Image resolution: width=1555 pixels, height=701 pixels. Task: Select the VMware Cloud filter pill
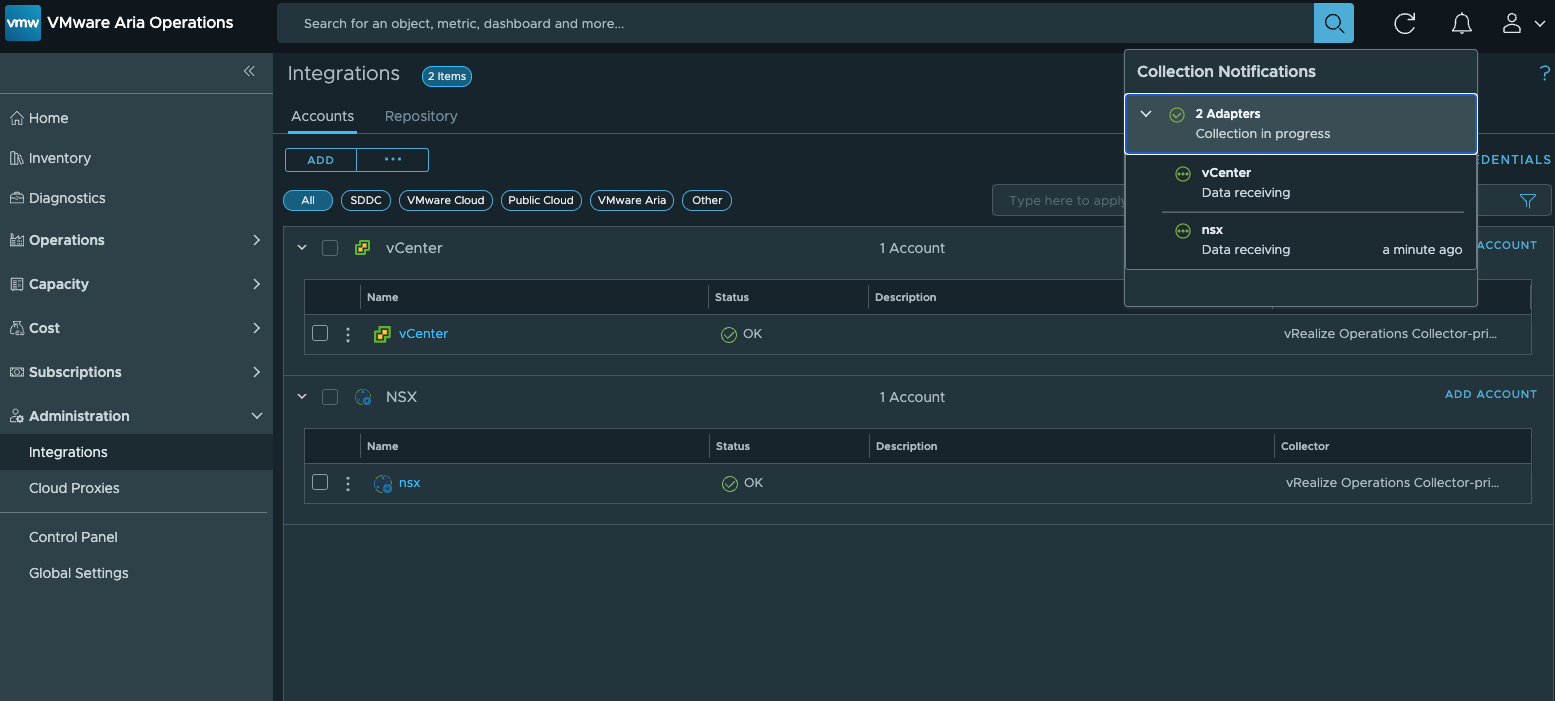[446, 200]
